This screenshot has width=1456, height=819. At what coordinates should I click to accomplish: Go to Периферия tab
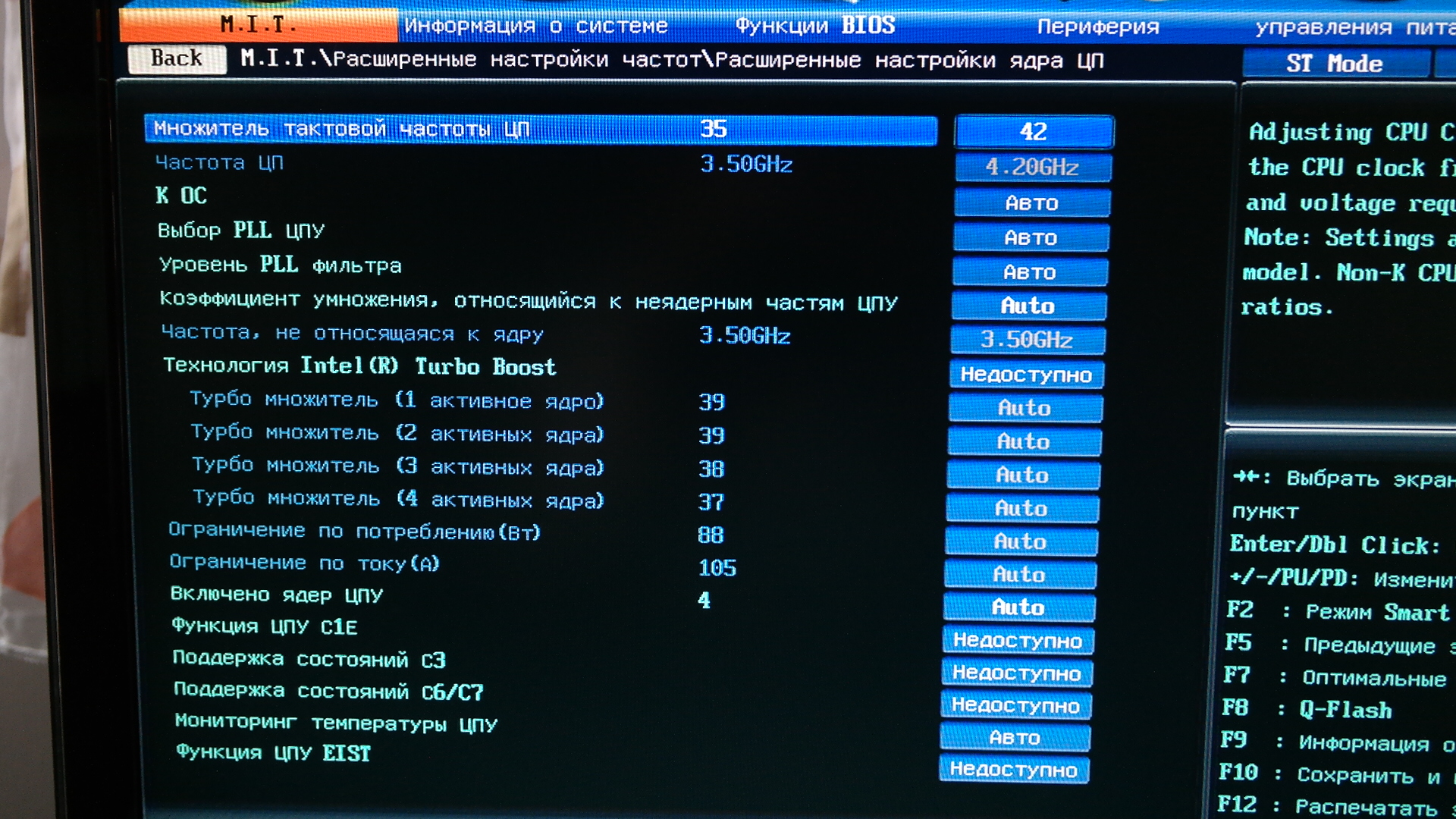[1097, 27]
